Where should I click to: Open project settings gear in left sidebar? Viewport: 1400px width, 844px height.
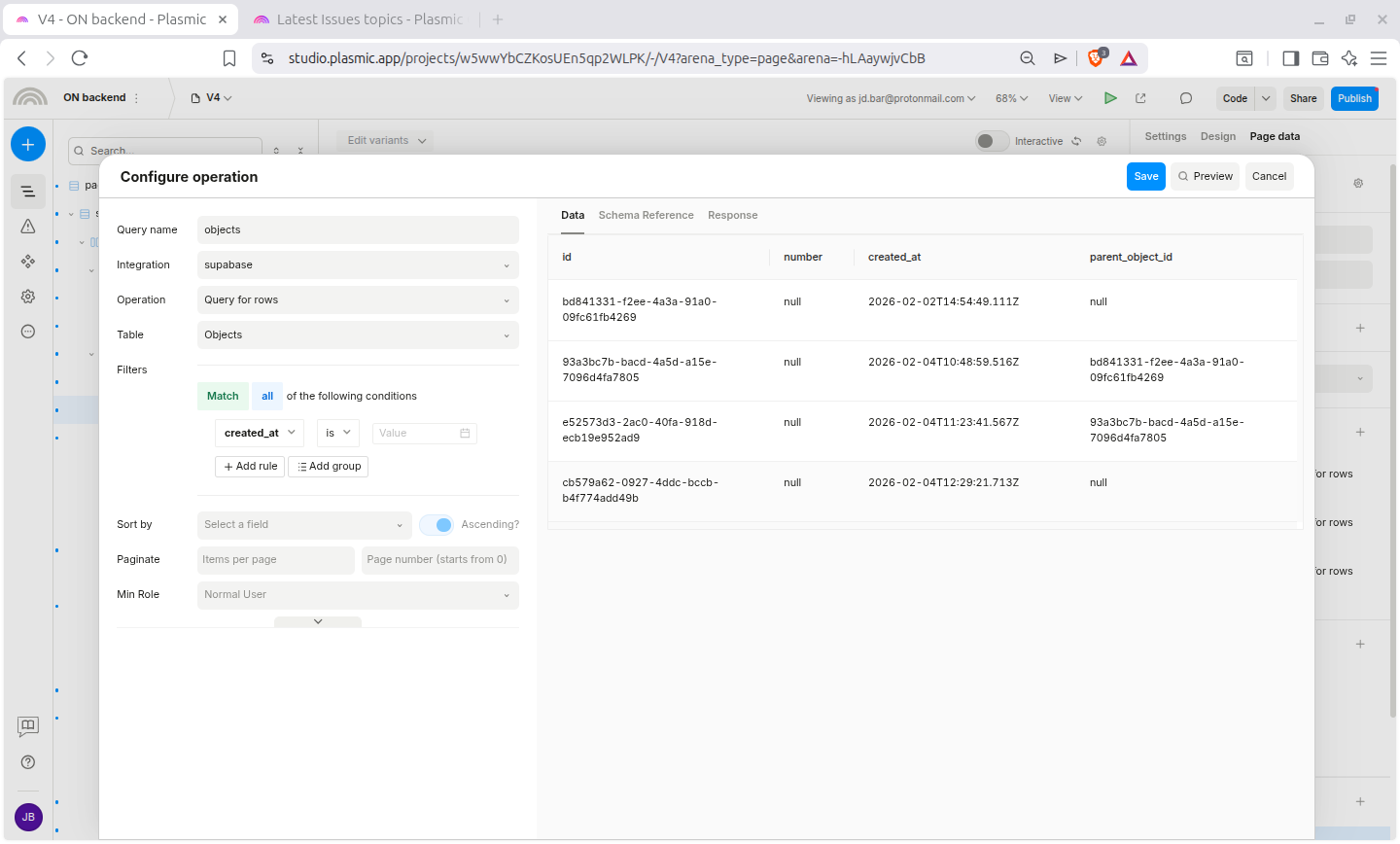click(28, 297)
